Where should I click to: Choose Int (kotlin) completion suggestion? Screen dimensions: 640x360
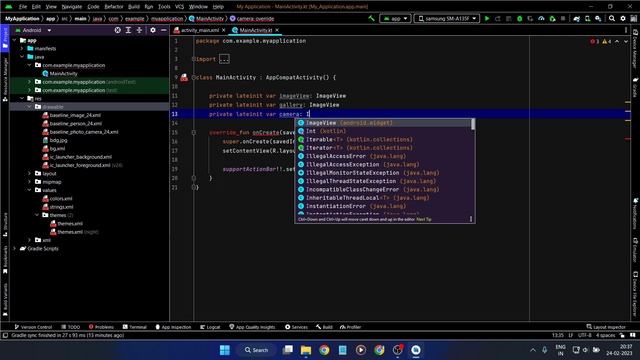(383, 131)
